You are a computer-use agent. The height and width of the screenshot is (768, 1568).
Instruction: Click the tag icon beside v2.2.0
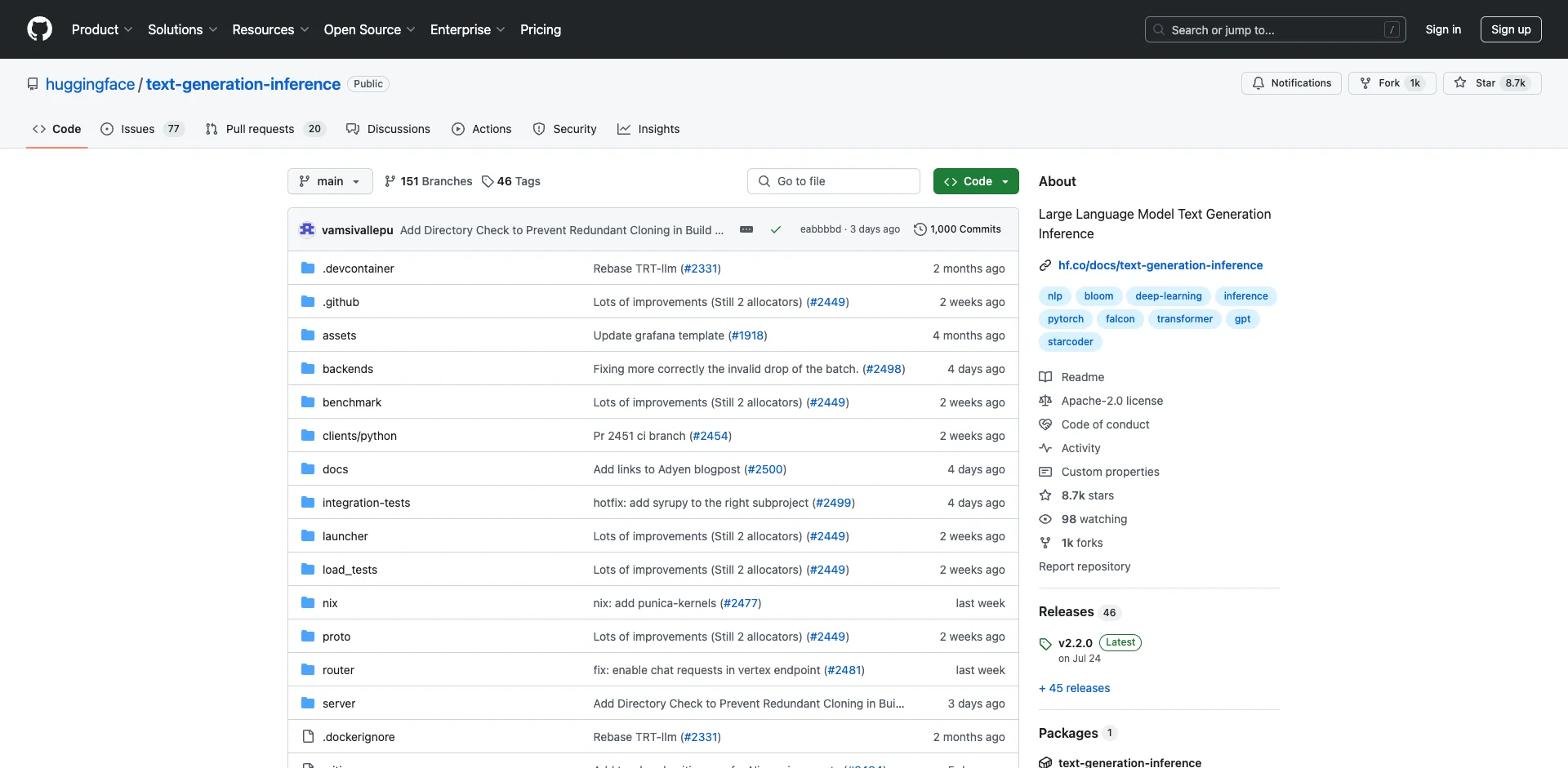[1045, 644]
